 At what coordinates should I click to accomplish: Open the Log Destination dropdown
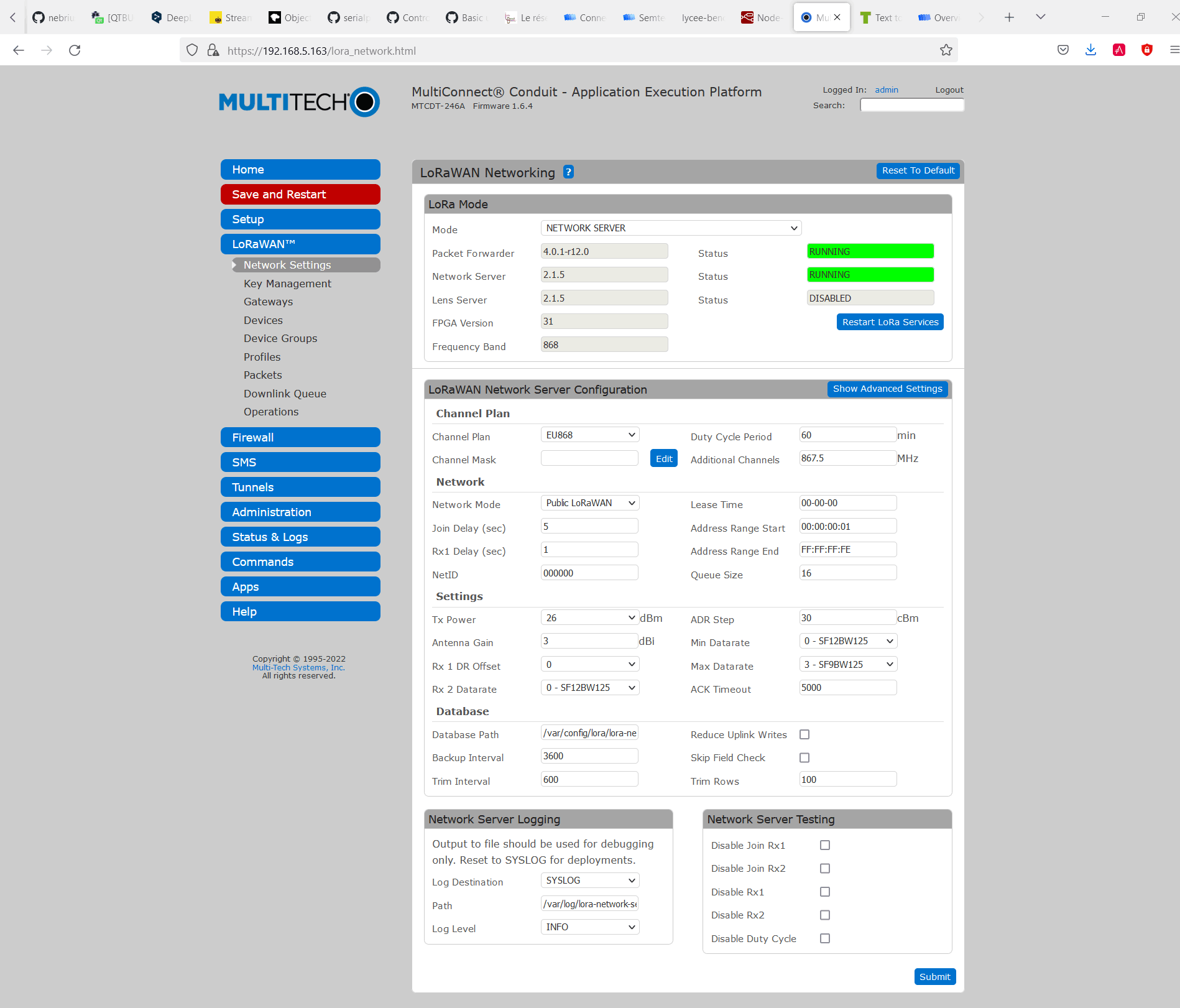coord(590,881)
